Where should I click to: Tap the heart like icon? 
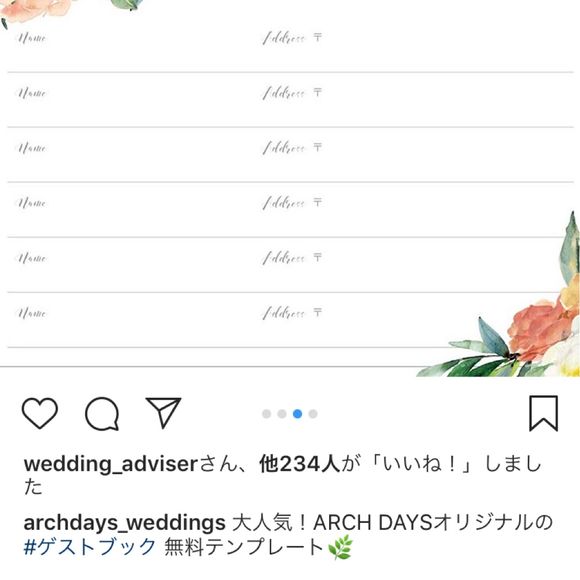pyautogui.click(x=40, y=413)
